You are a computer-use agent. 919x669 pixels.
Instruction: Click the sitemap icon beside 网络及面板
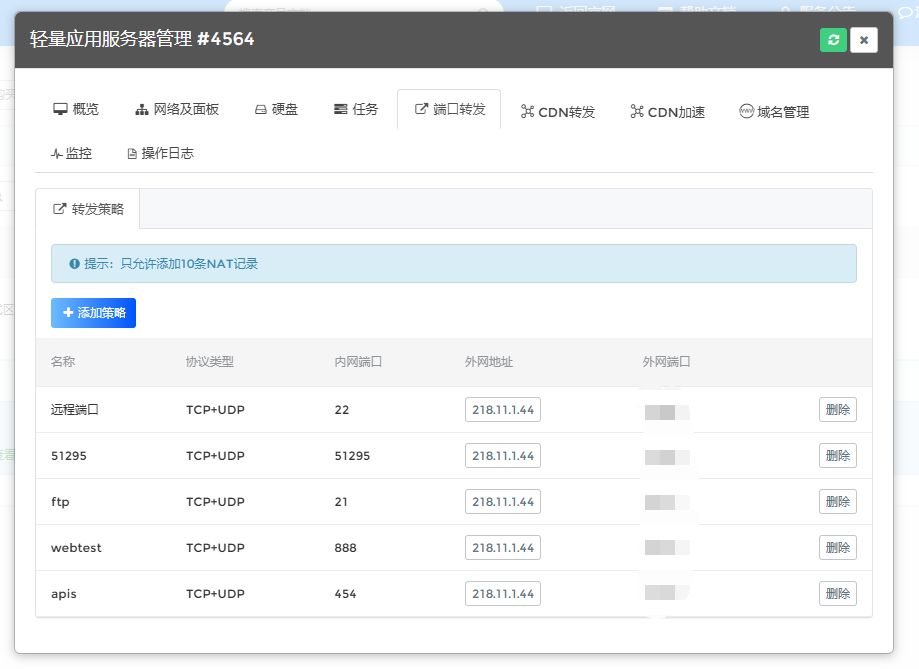[x=142, y=110]
